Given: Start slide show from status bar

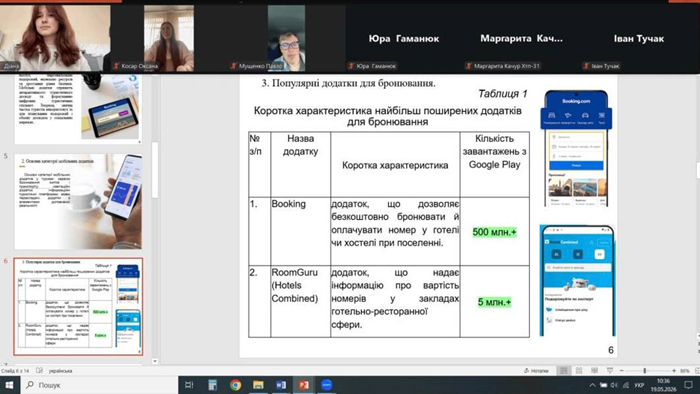Looking at the screenshot, I should [610, 371].
